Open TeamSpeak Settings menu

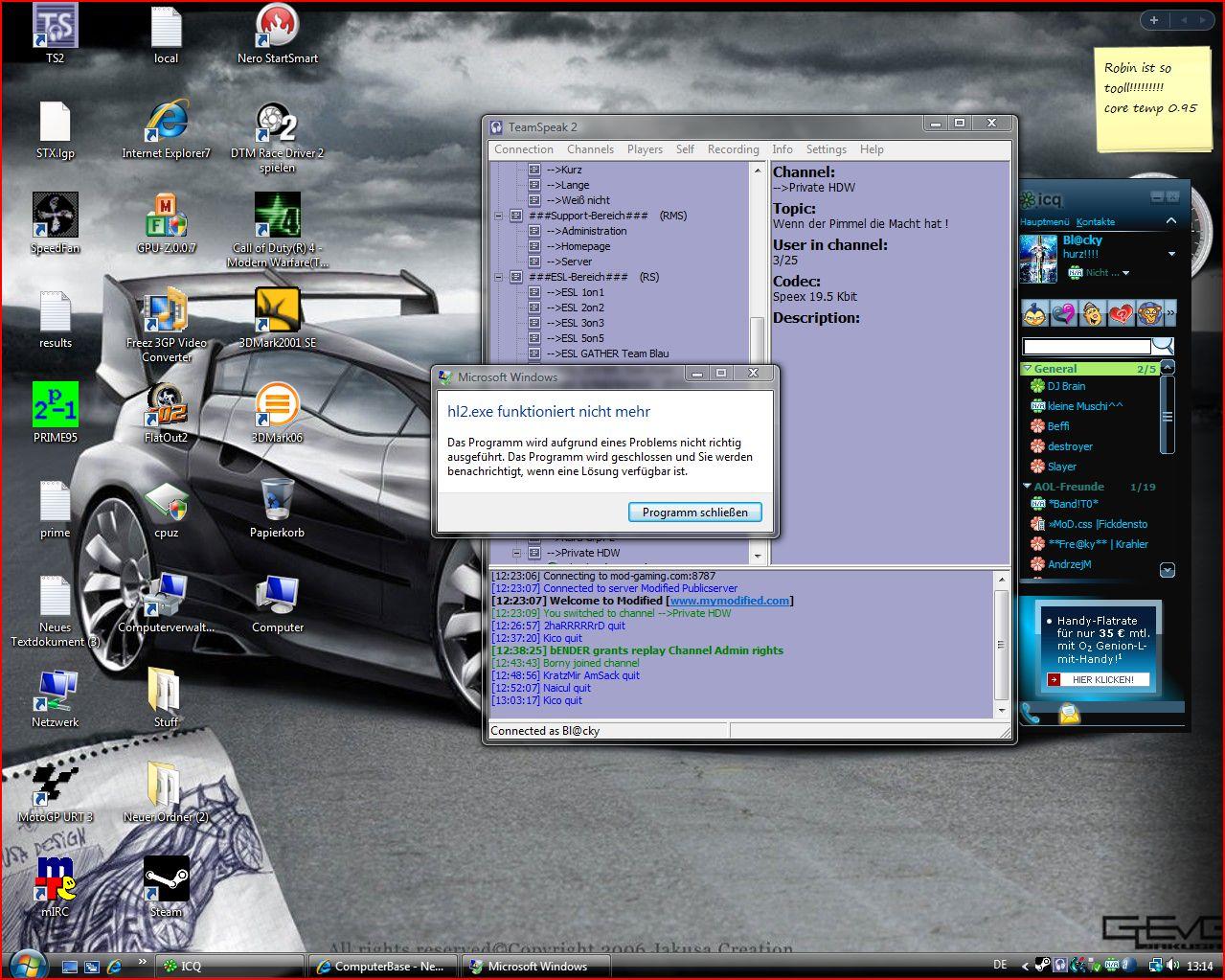[x=826, y=149]
